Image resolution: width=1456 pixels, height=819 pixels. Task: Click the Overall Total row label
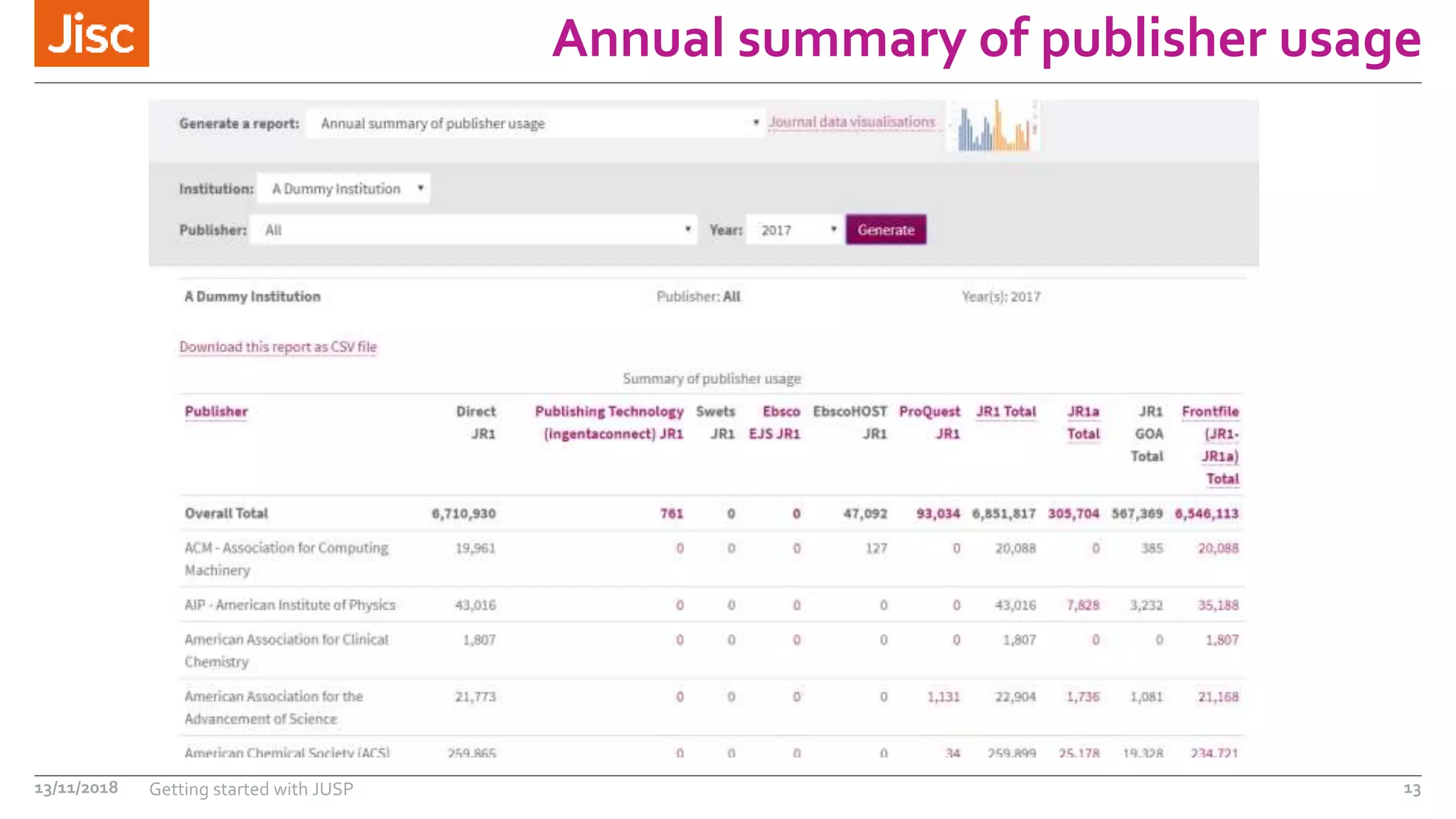(226, 513)
